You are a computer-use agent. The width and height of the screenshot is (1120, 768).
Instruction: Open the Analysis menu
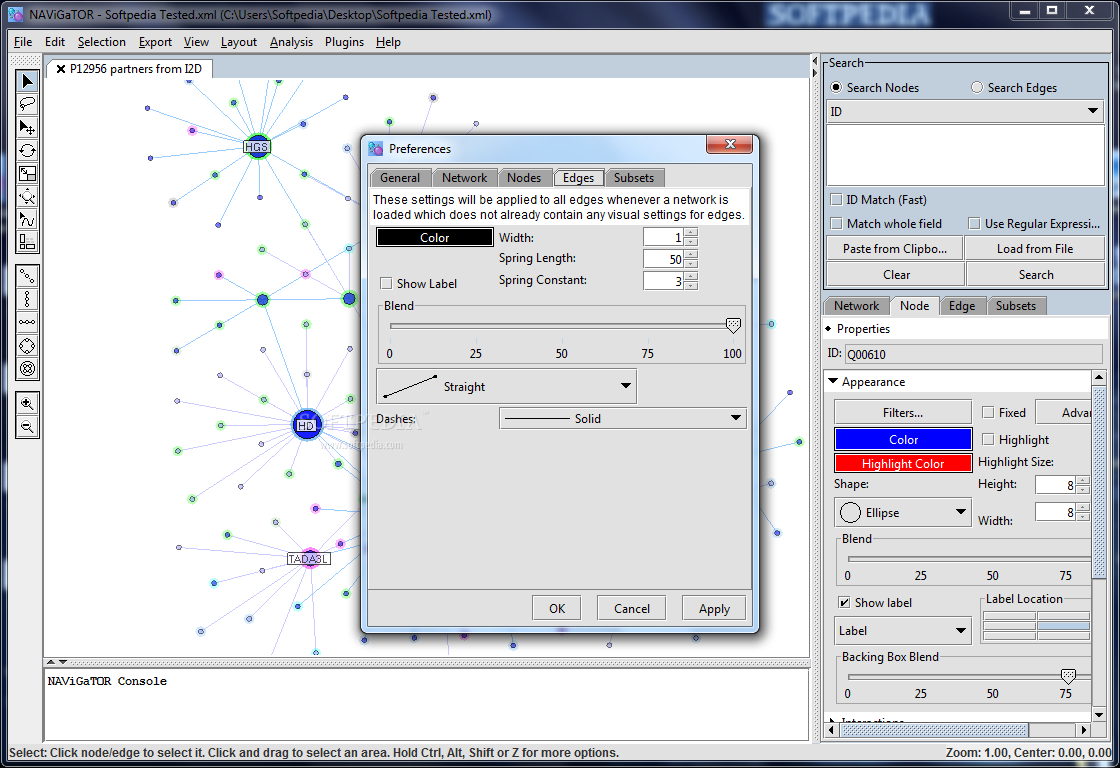291,41
